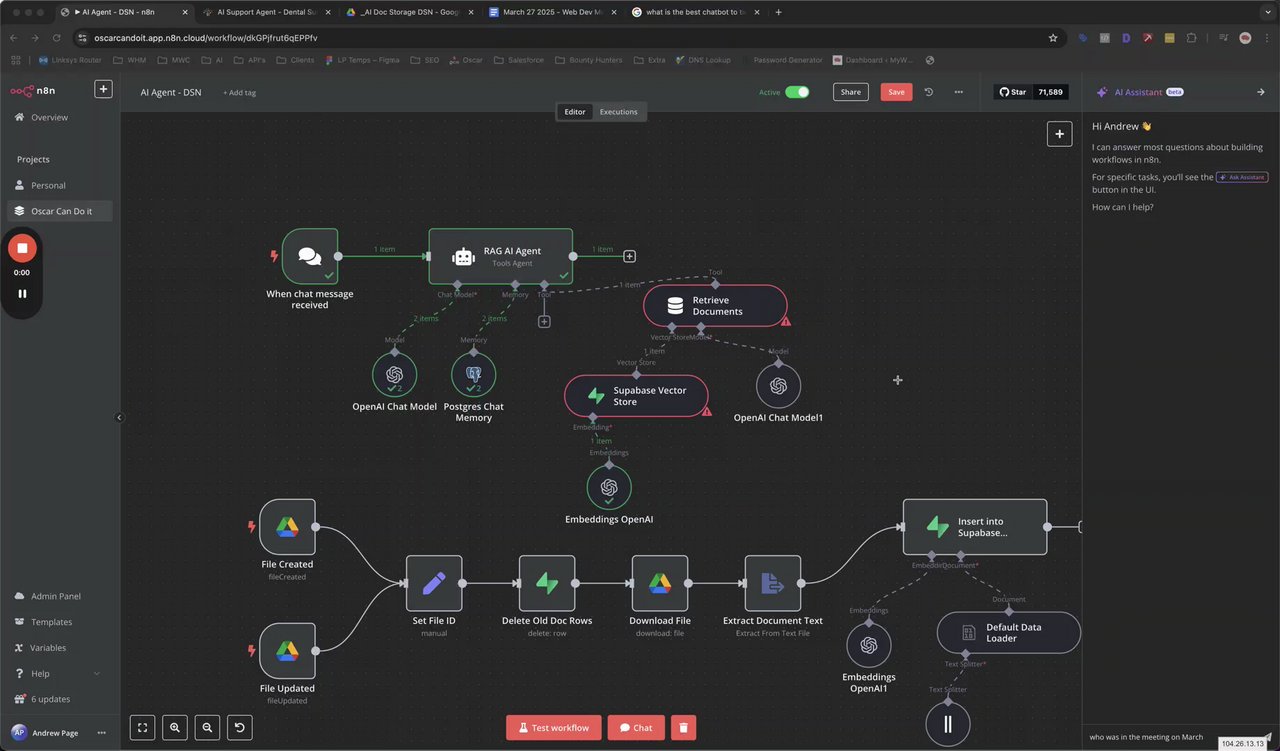This screenshot has height=751, width=1280.
Task: Select the Embeddings OpenAI node
Action: tap(609, 488)
